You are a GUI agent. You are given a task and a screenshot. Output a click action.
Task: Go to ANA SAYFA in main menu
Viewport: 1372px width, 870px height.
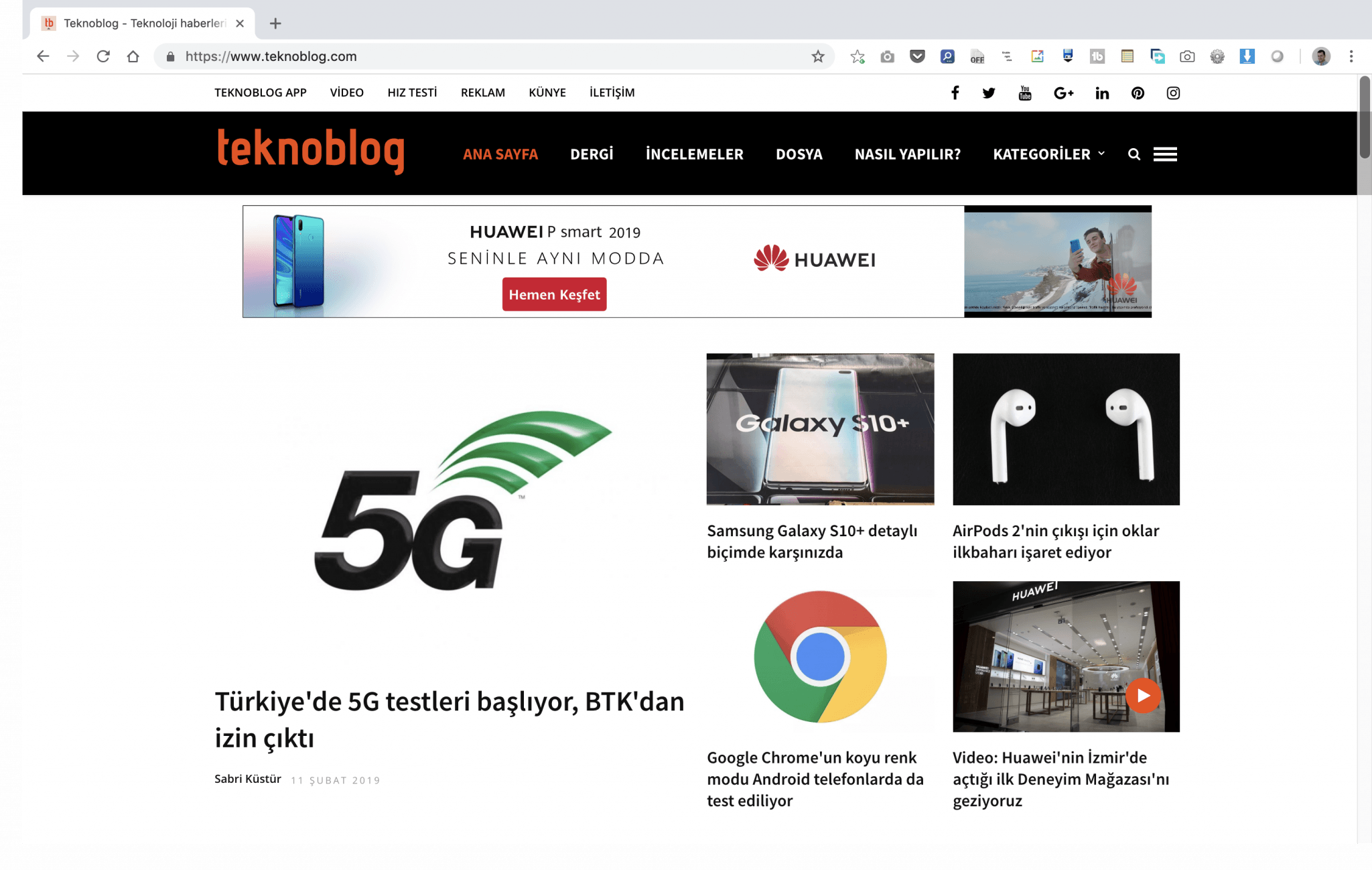[500, 154]
